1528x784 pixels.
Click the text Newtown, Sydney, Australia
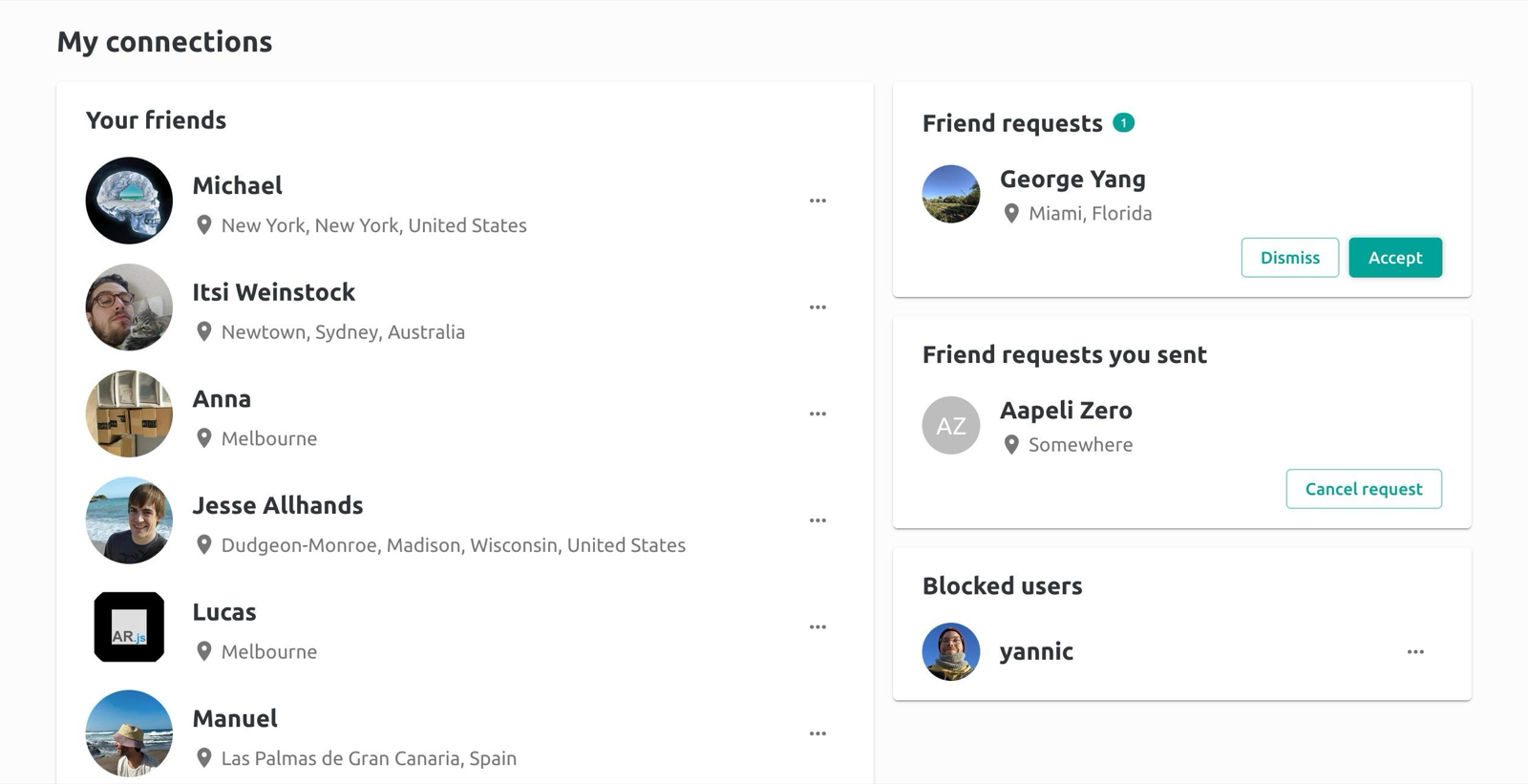[343, 331]
